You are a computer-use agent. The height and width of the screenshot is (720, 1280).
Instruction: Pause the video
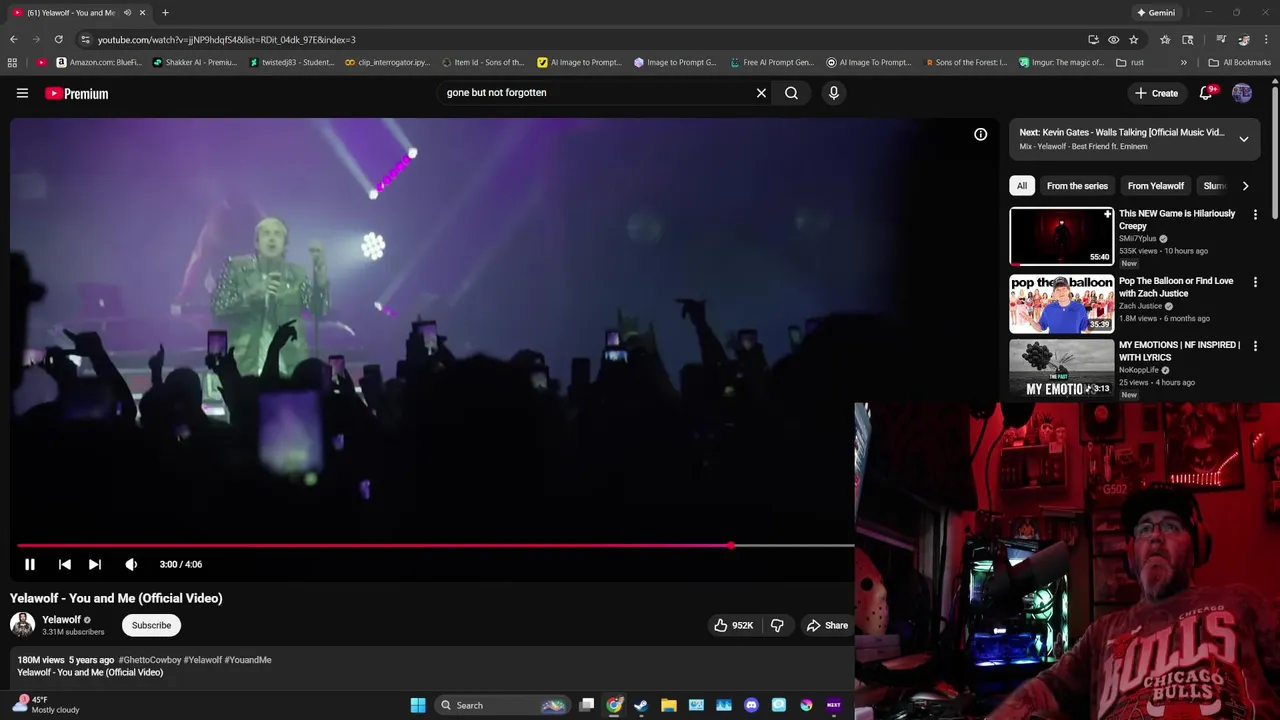tap(30, 564)
